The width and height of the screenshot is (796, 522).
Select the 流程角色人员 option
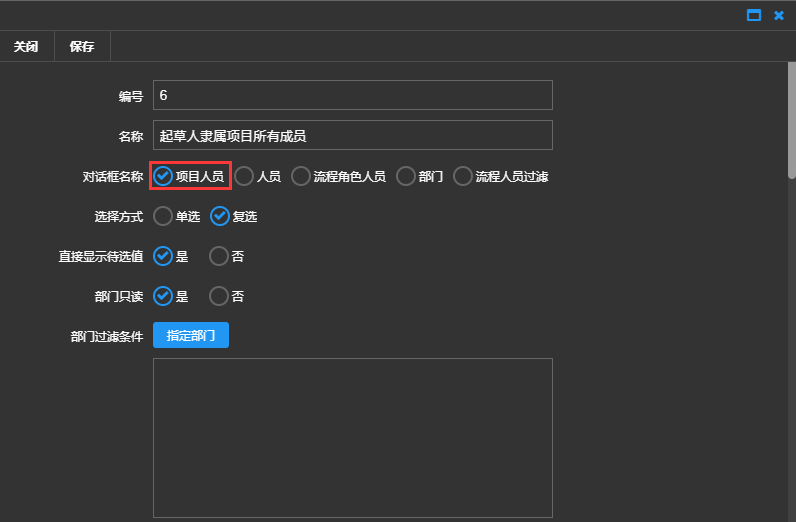click(x=301, y=177)
